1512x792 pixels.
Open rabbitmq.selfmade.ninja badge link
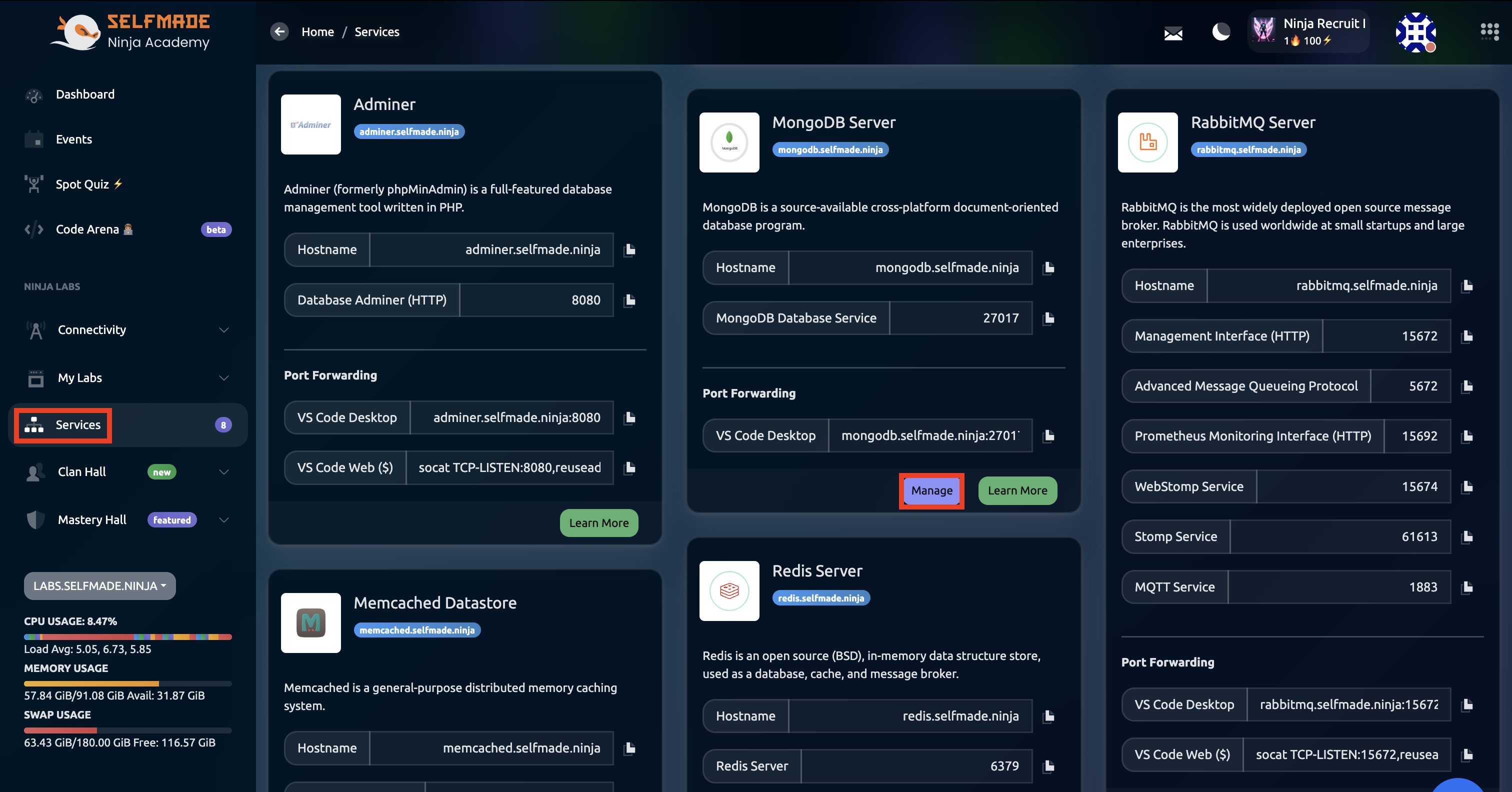[x=1248, y=149]
